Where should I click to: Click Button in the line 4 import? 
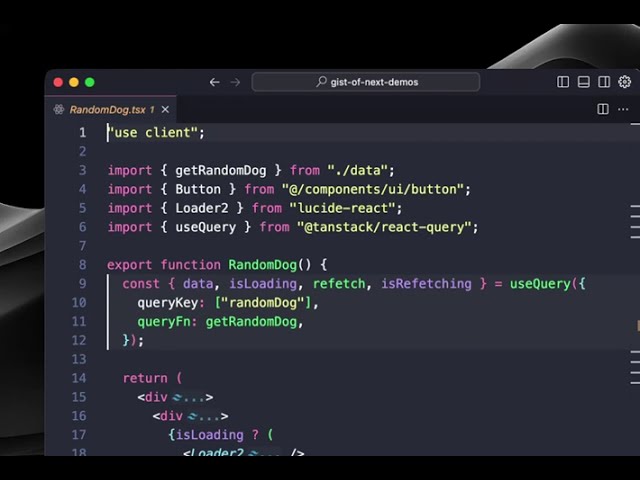coord(198,189)
